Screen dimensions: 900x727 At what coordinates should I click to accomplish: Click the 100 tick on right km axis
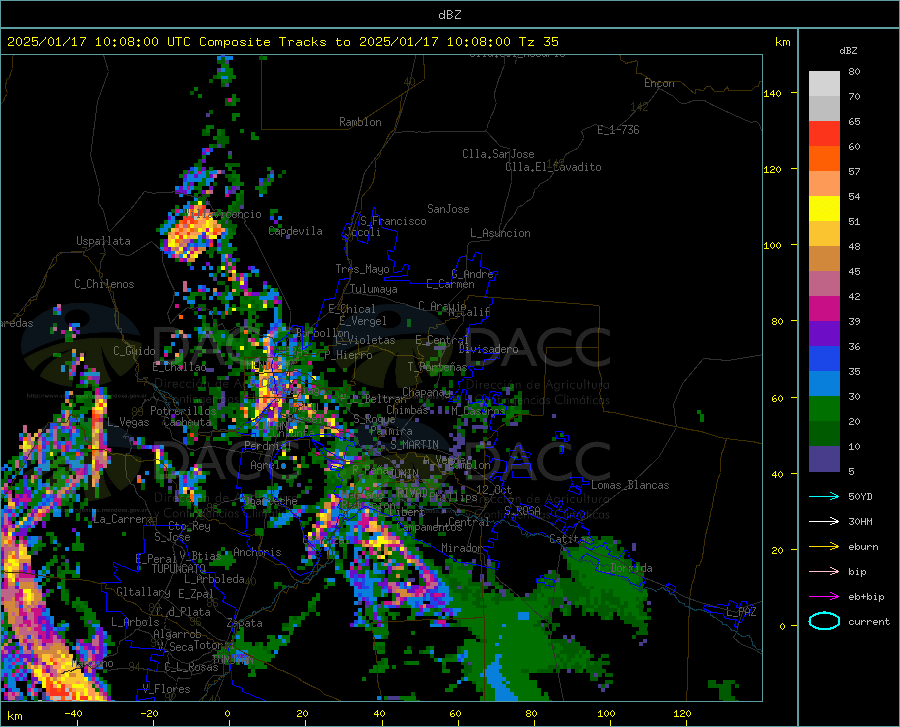[772, 245]
